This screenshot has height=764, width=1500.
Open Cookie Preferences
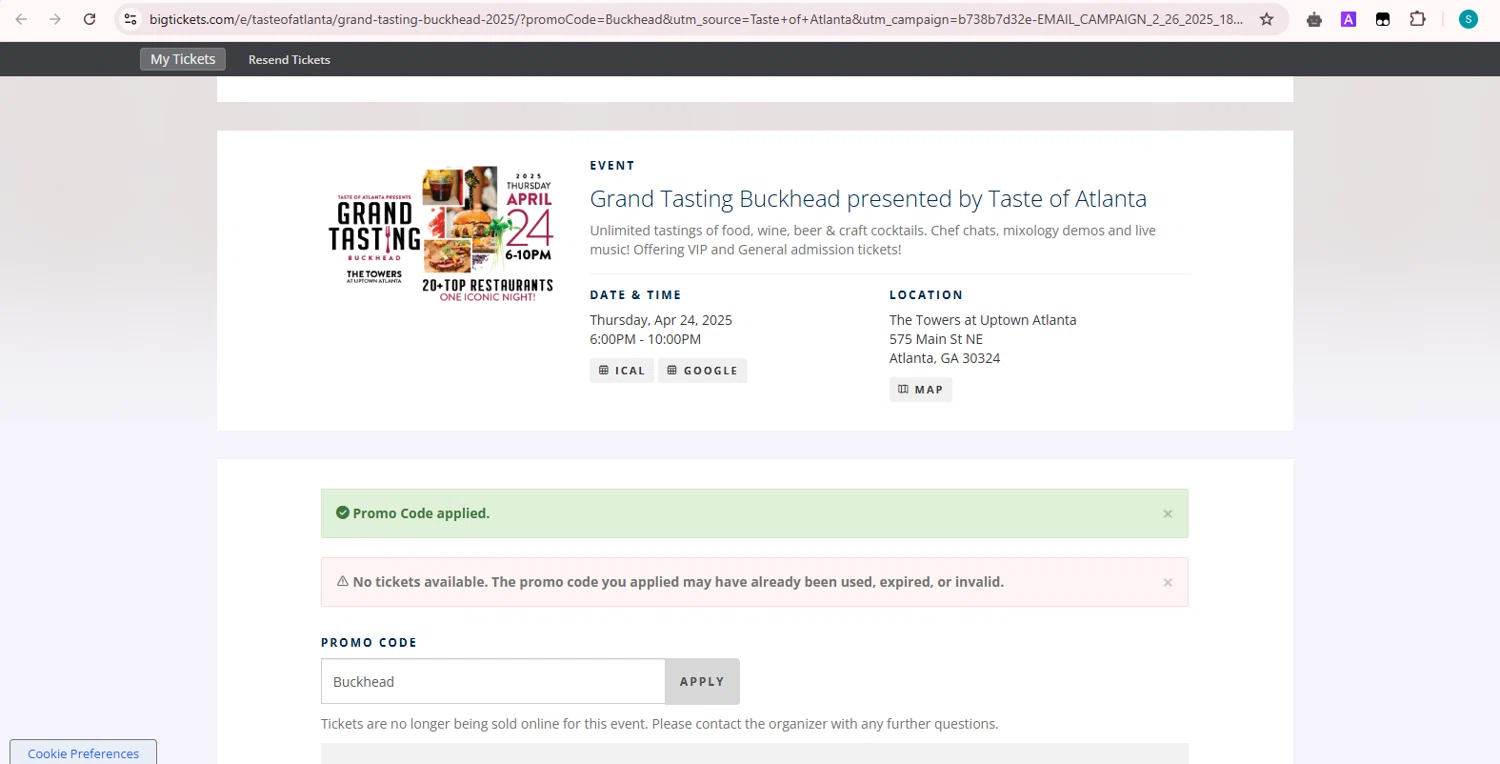click(83, 752)
